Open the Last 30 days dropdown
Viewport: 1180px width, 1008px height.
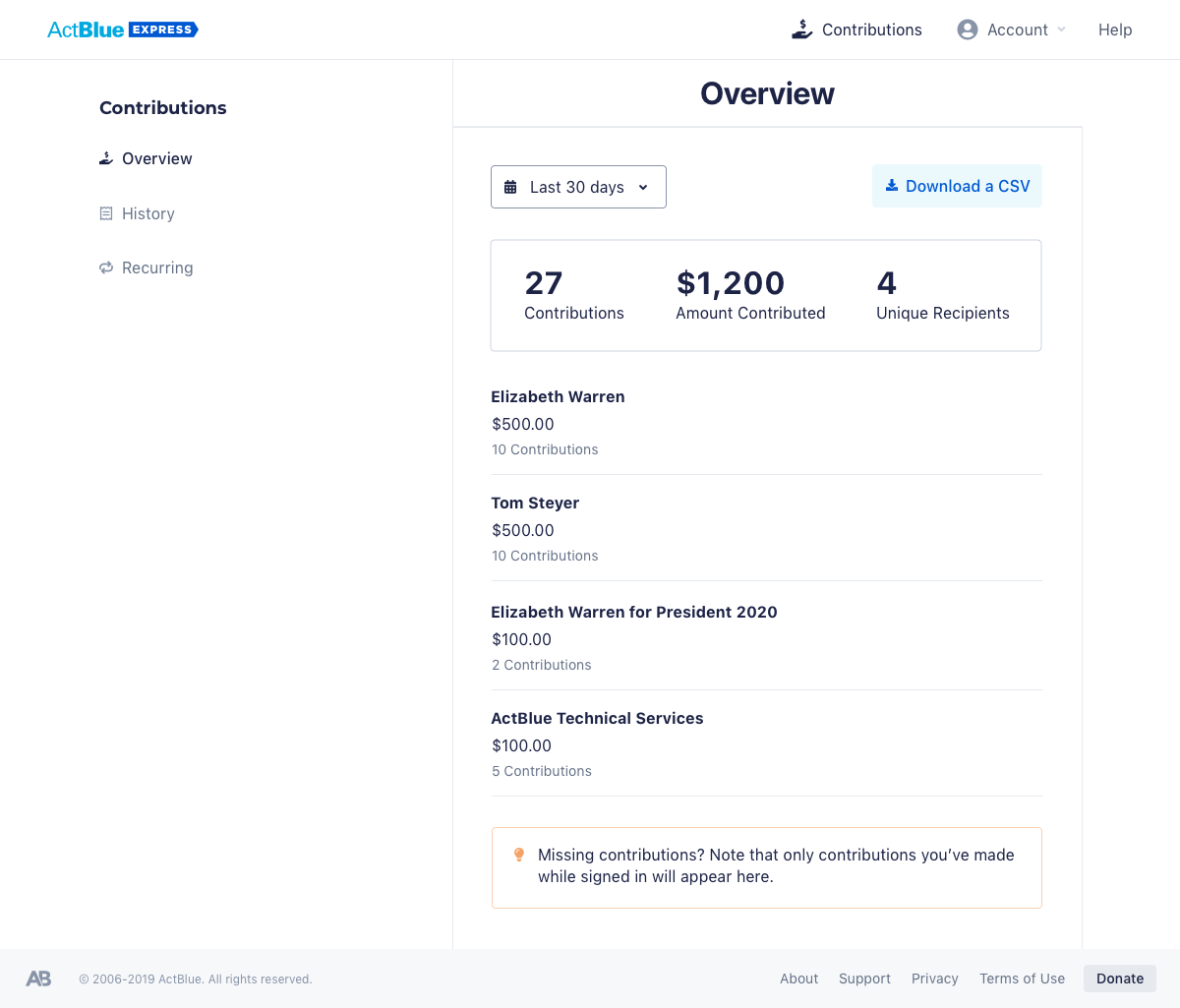coord(578,187)
